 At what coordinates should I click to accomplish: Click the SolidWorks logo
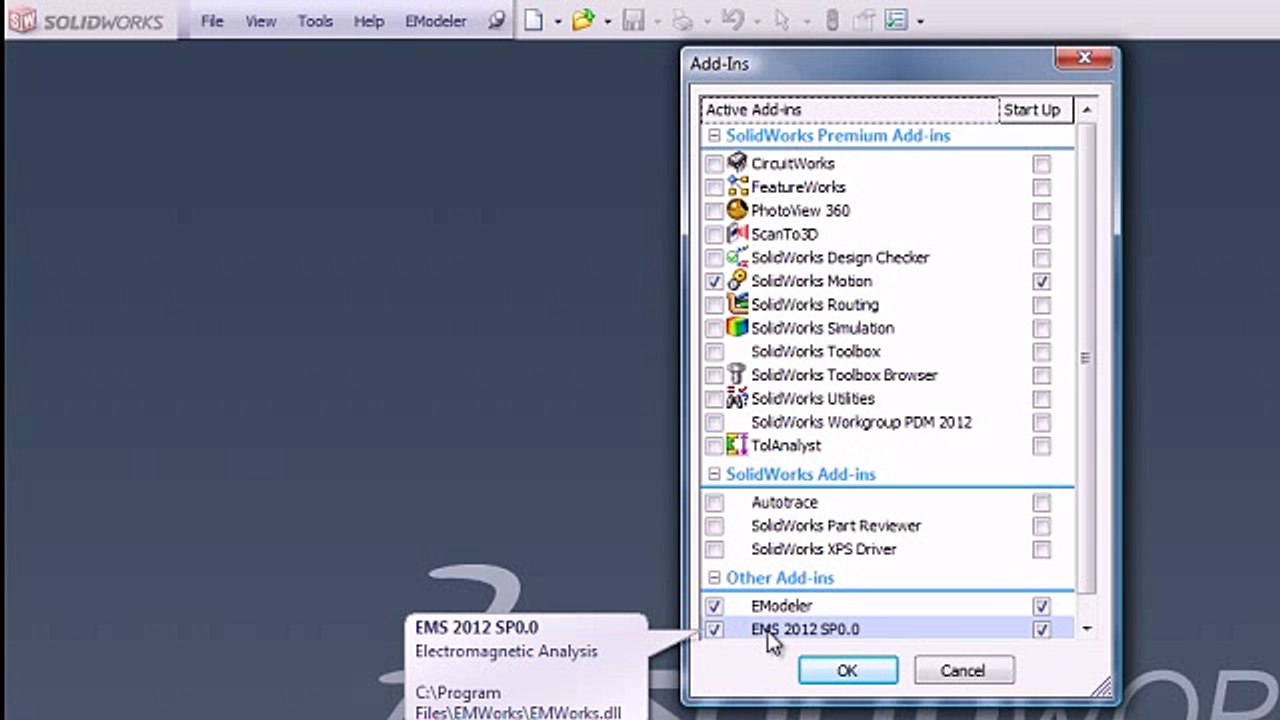pyautogui.click(x=88, y=21)
